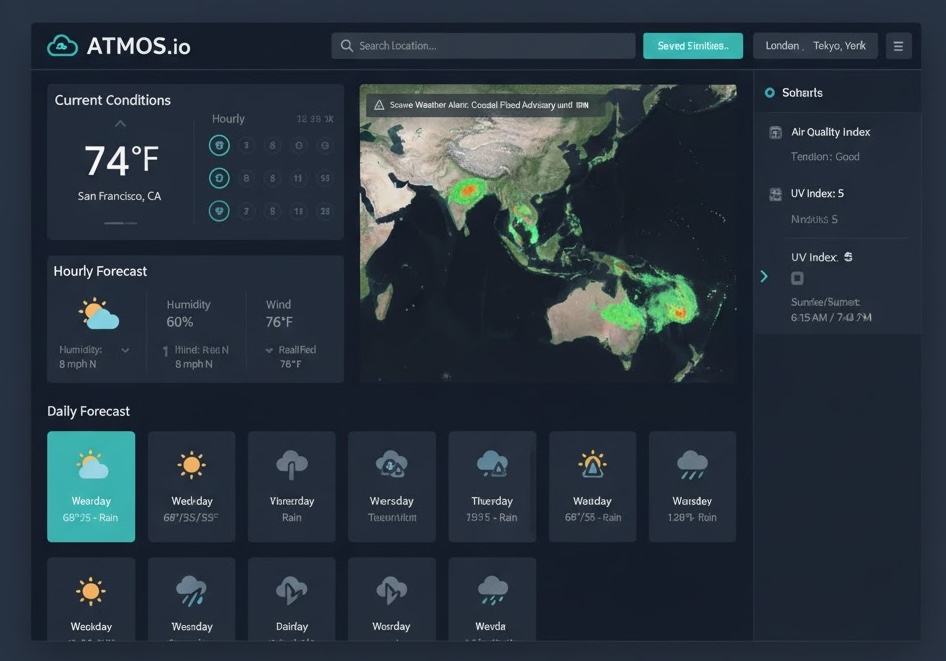The width and height of the screenshot is (946, 661).
Task: Click the Saved Similities button
Action: pyautogui.click(x=692, y=45)
